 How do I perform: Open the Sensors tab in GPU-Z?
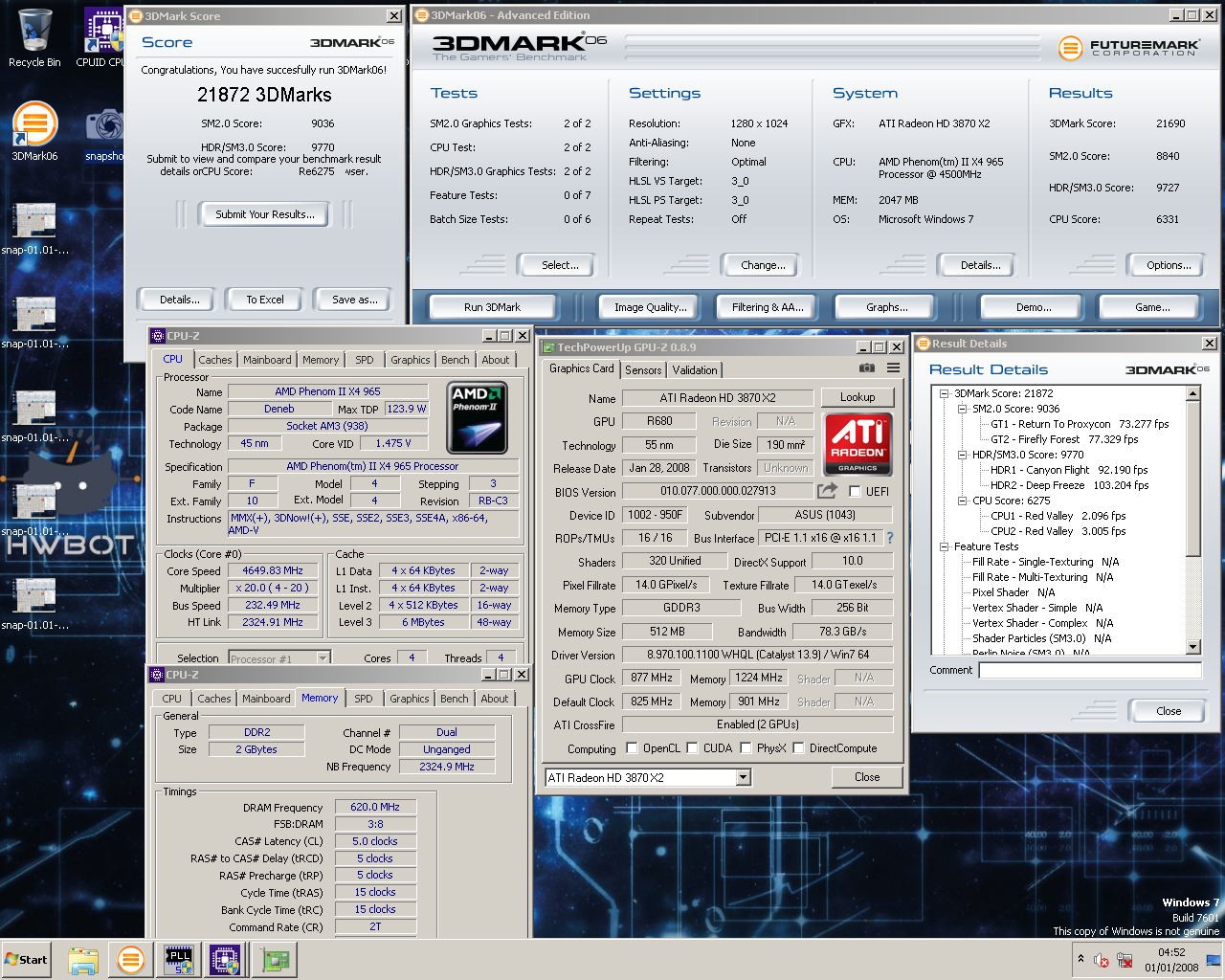(x=643, y=370)
